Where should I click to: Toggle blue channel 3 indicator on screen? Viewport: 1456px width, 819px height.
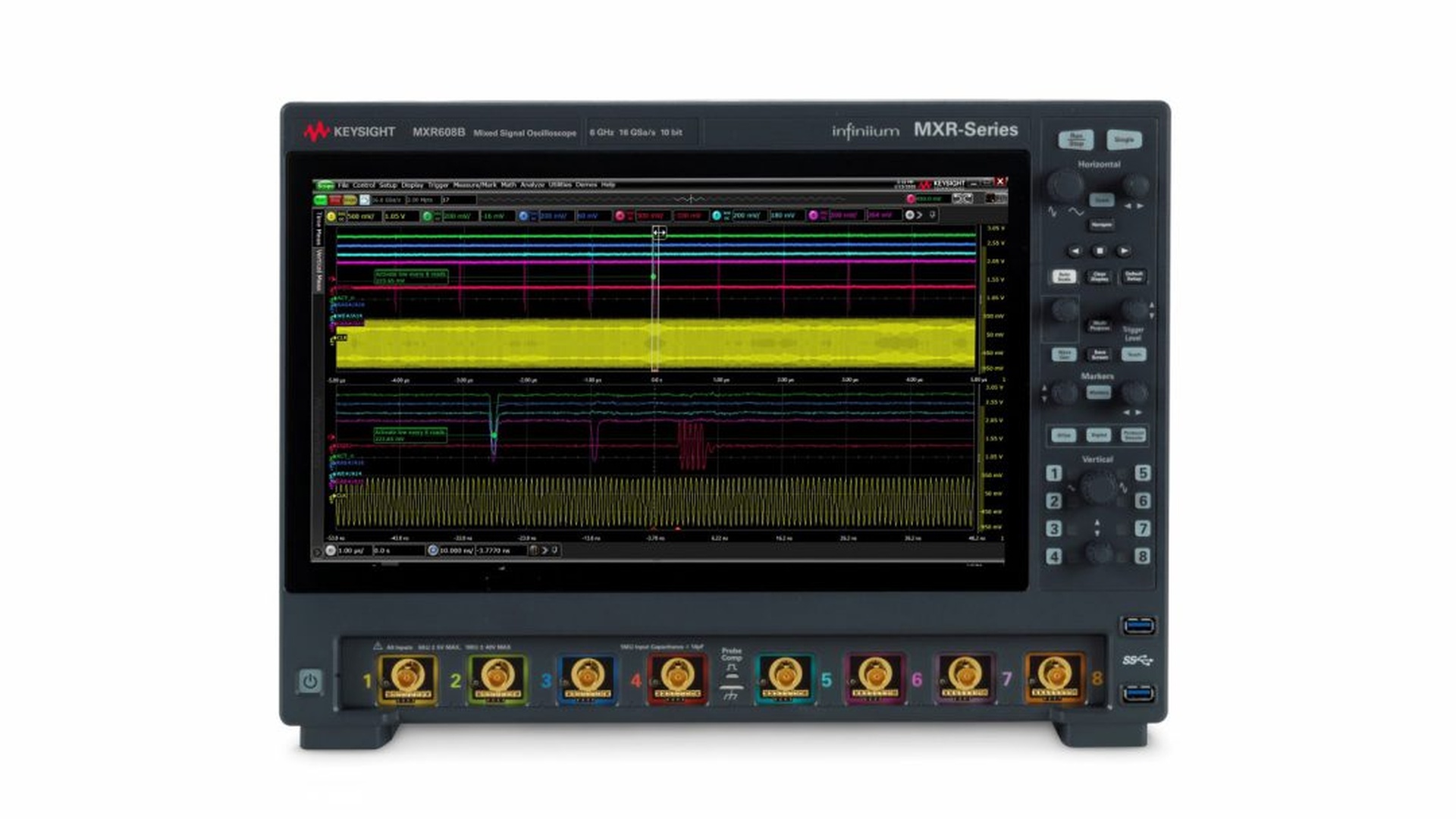pyautogui.click(x=523, y=216)
